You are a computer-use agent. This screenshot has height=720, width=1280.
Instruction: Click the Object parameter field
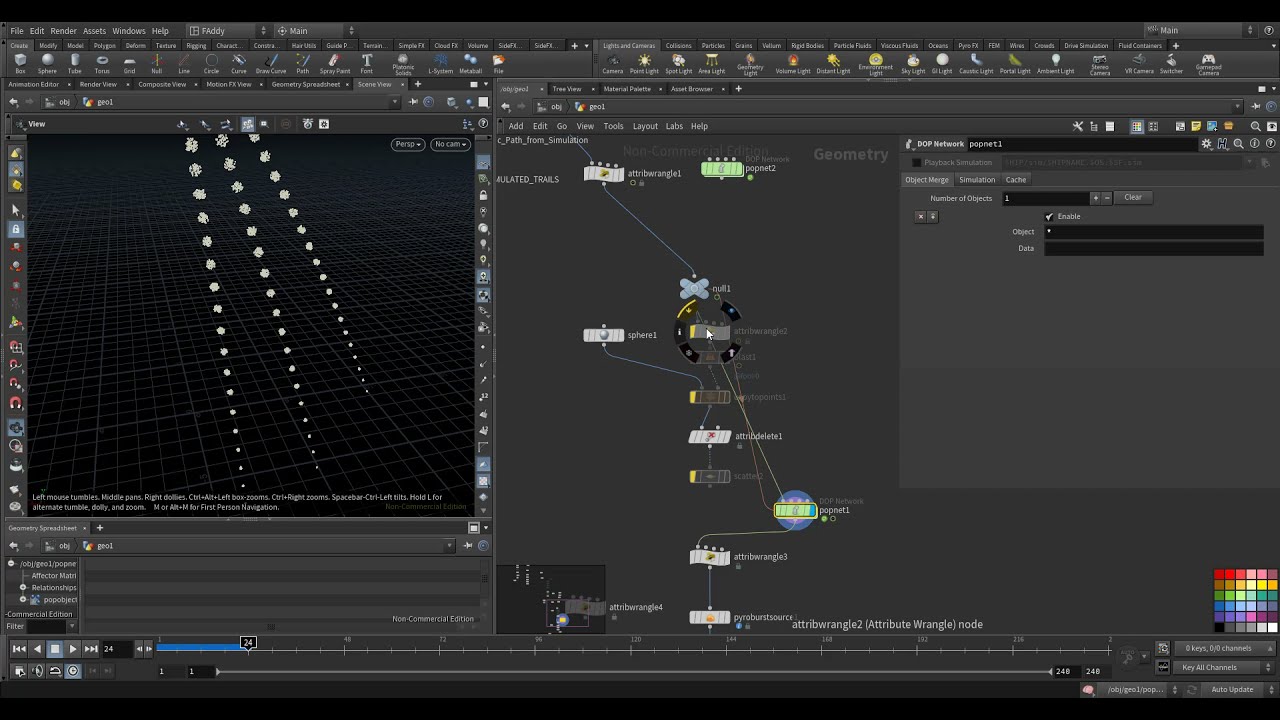click(x=1154, y=232)
